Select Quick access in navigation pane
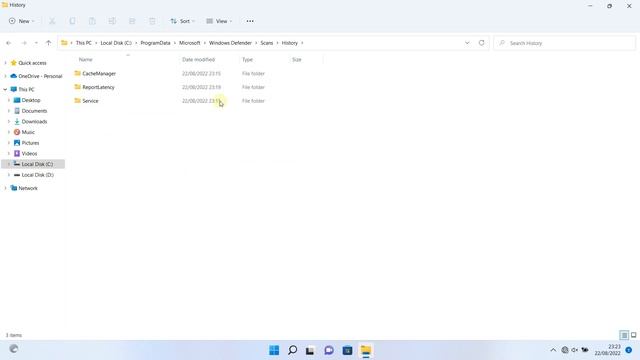640x360 pixels. click(32, 63)
